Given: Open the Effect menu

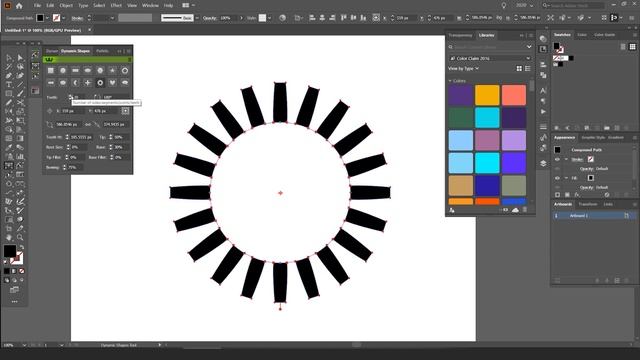Looking at the screenshot, I should pyautogui.click(x=116, y=6).
